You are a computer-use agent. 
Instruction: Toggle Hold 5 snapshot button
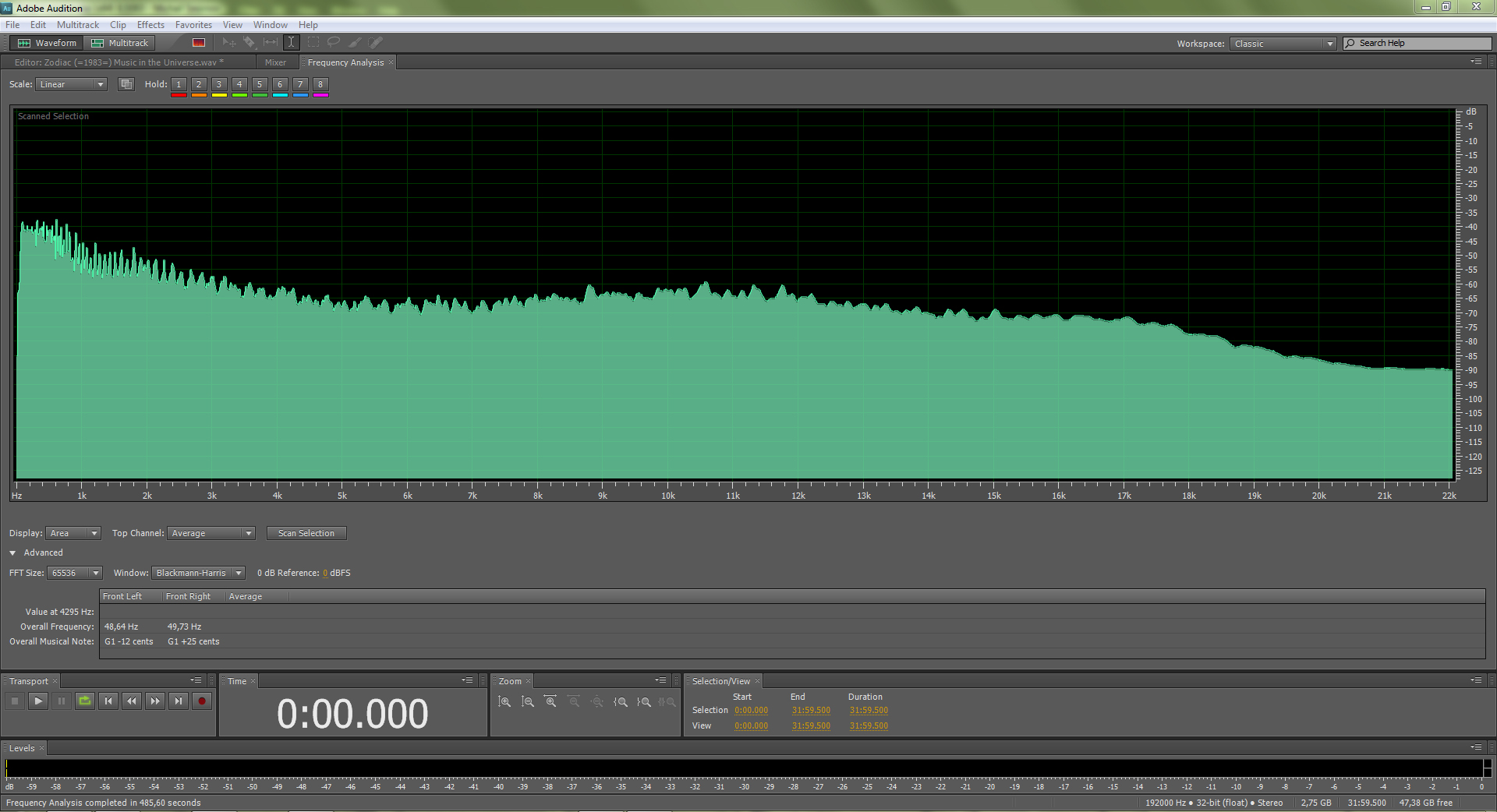pos(260,84)
